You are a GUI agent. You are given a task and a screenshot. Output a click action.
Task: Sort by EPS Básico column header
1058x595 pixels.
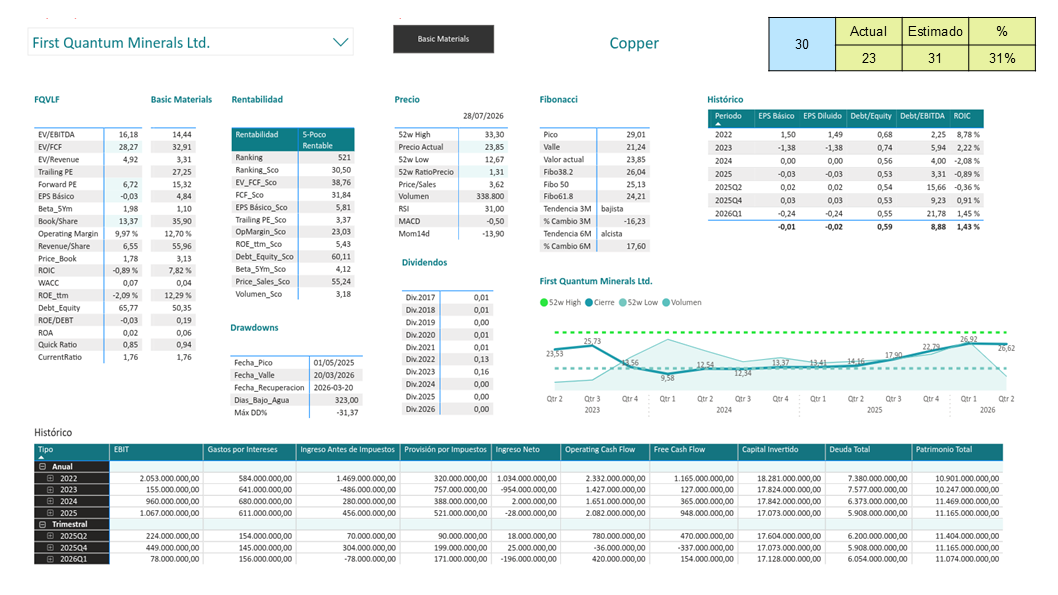(x=776, y=116)
